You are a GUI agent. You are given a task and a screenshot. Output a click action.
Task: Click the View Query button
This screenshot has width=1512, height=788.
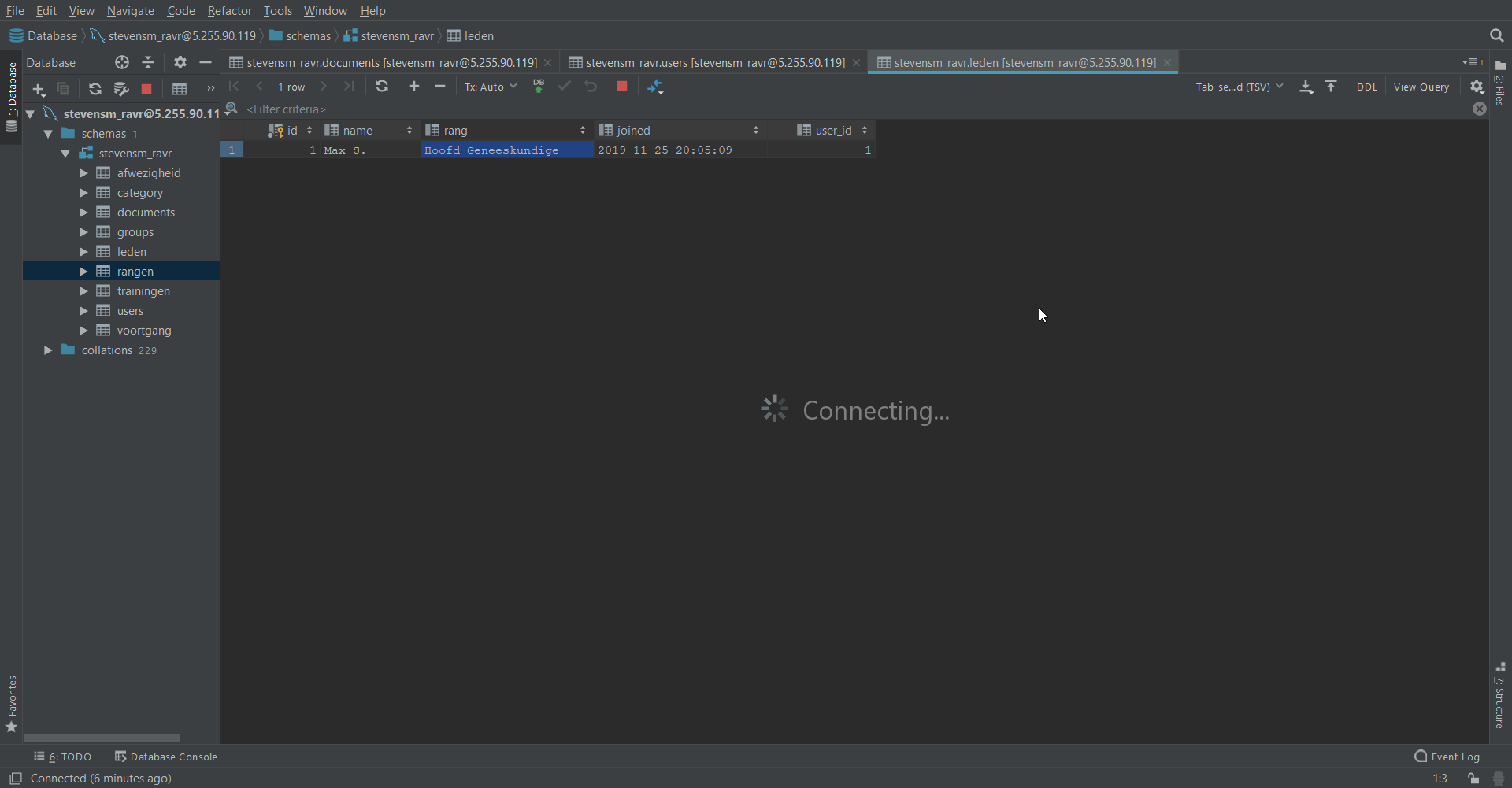coord(1421,87)
